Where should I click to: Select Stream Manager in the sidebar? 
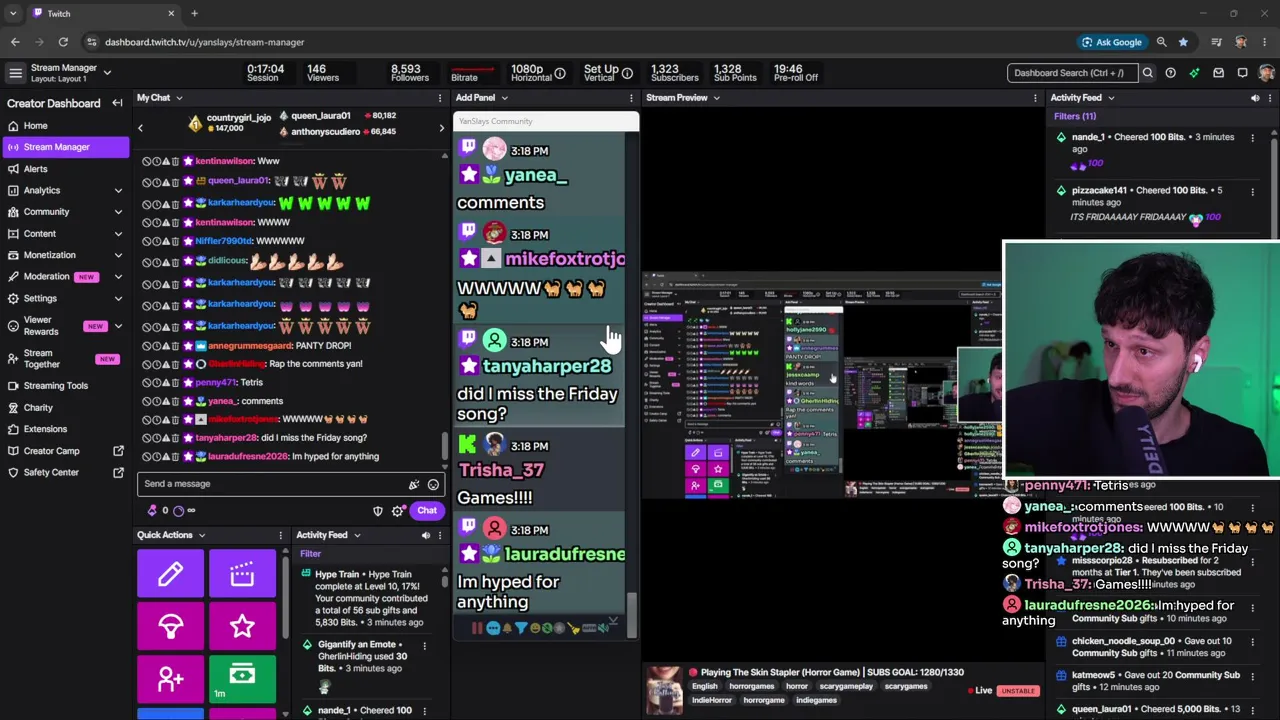point(65,147)
